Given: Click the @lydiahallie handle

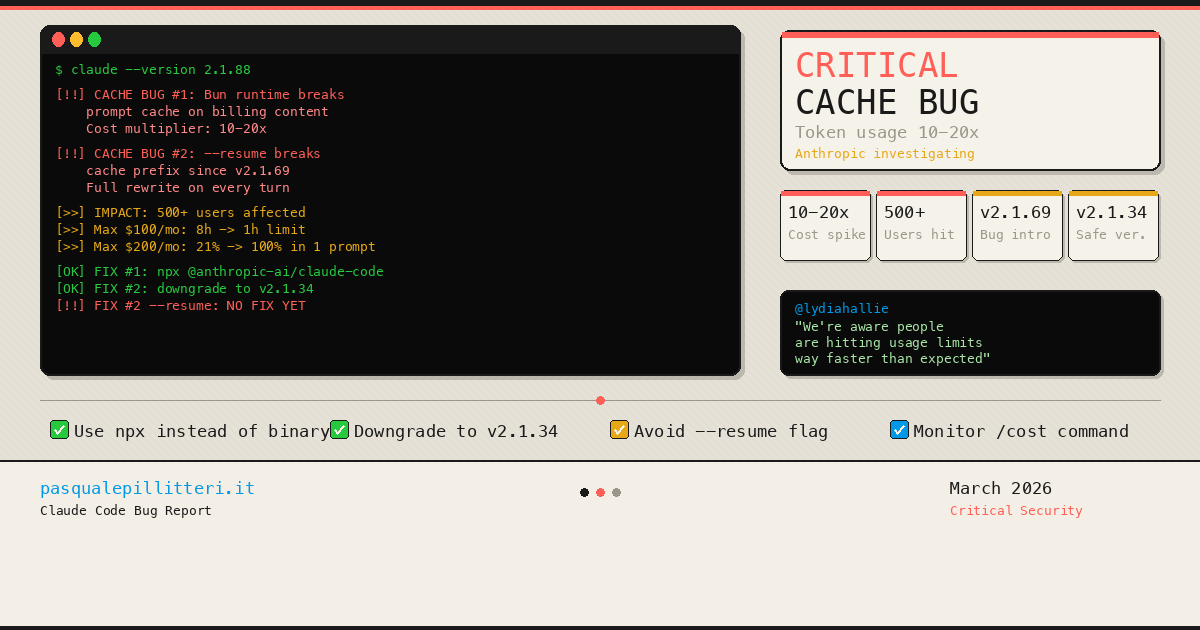Looking at the screenshot, I should pos(842,308).
